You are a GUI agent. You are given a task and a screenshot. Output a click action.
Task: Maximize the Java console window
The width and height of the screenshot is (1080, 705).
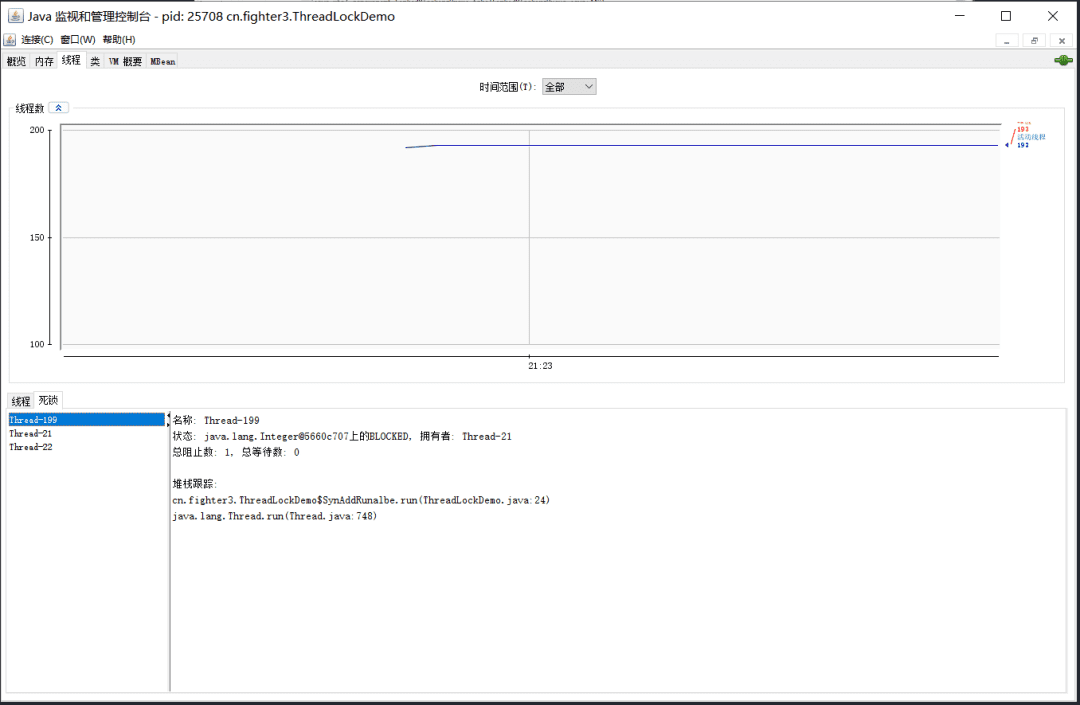[1006, 16]
